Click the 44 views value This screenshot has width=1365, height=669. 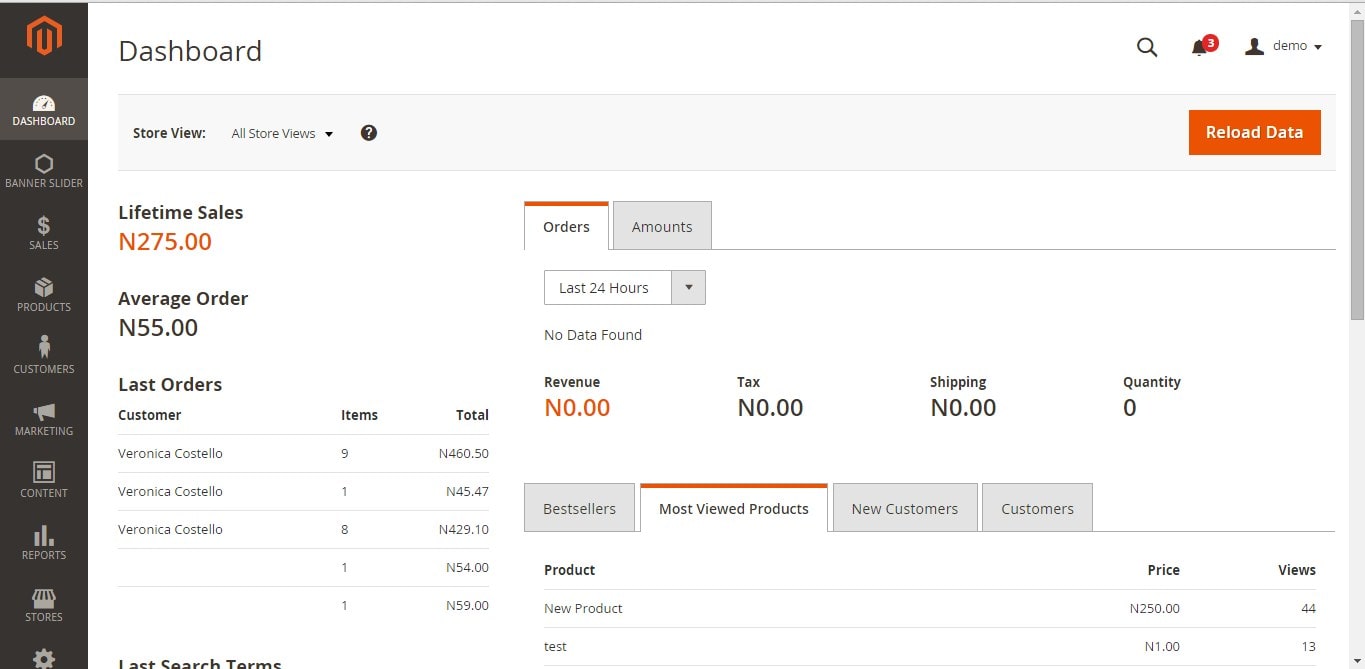tap(1308, 608)
